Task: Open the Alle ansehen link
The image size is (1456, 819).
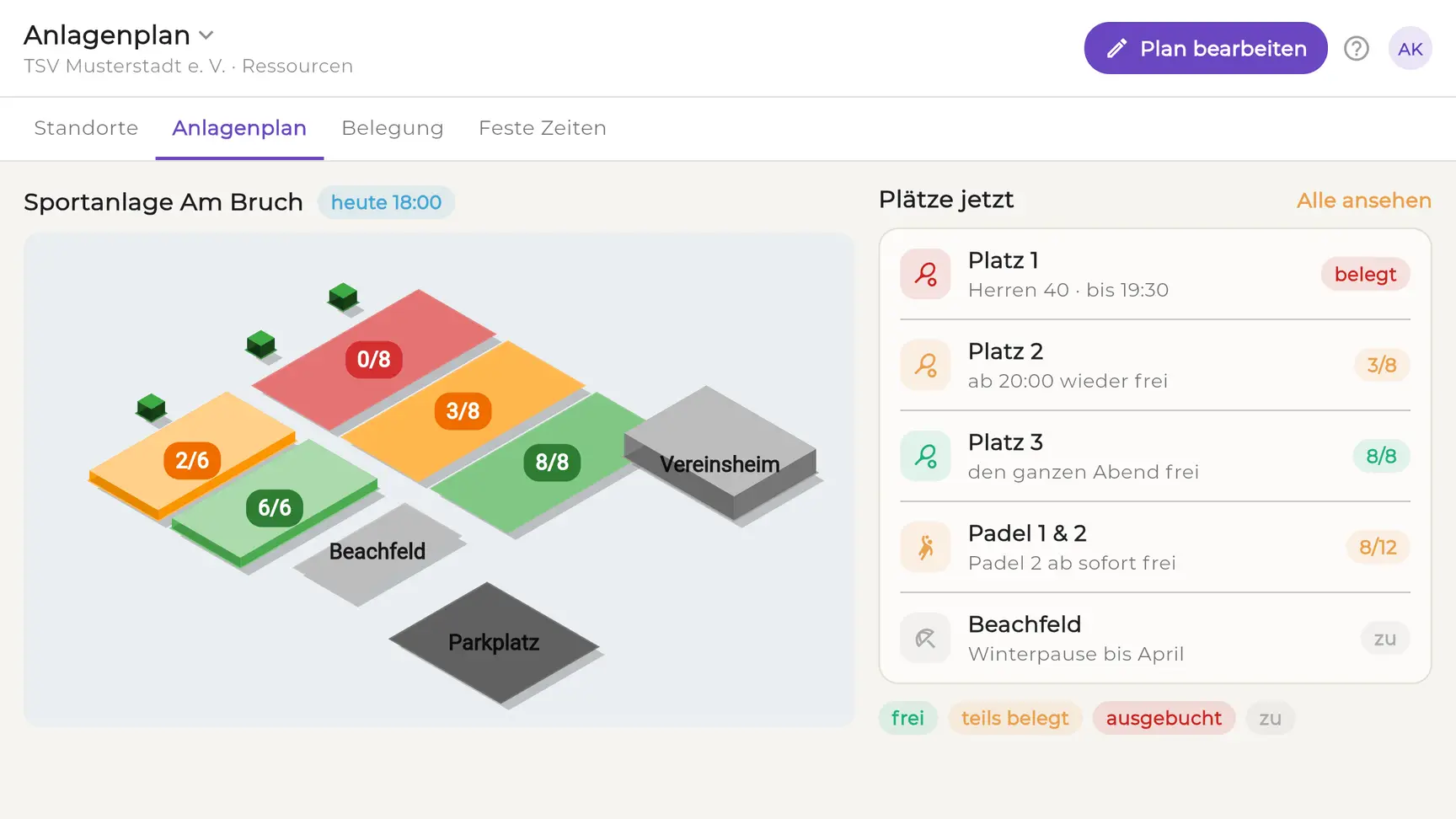Action: pos(1364,201)
